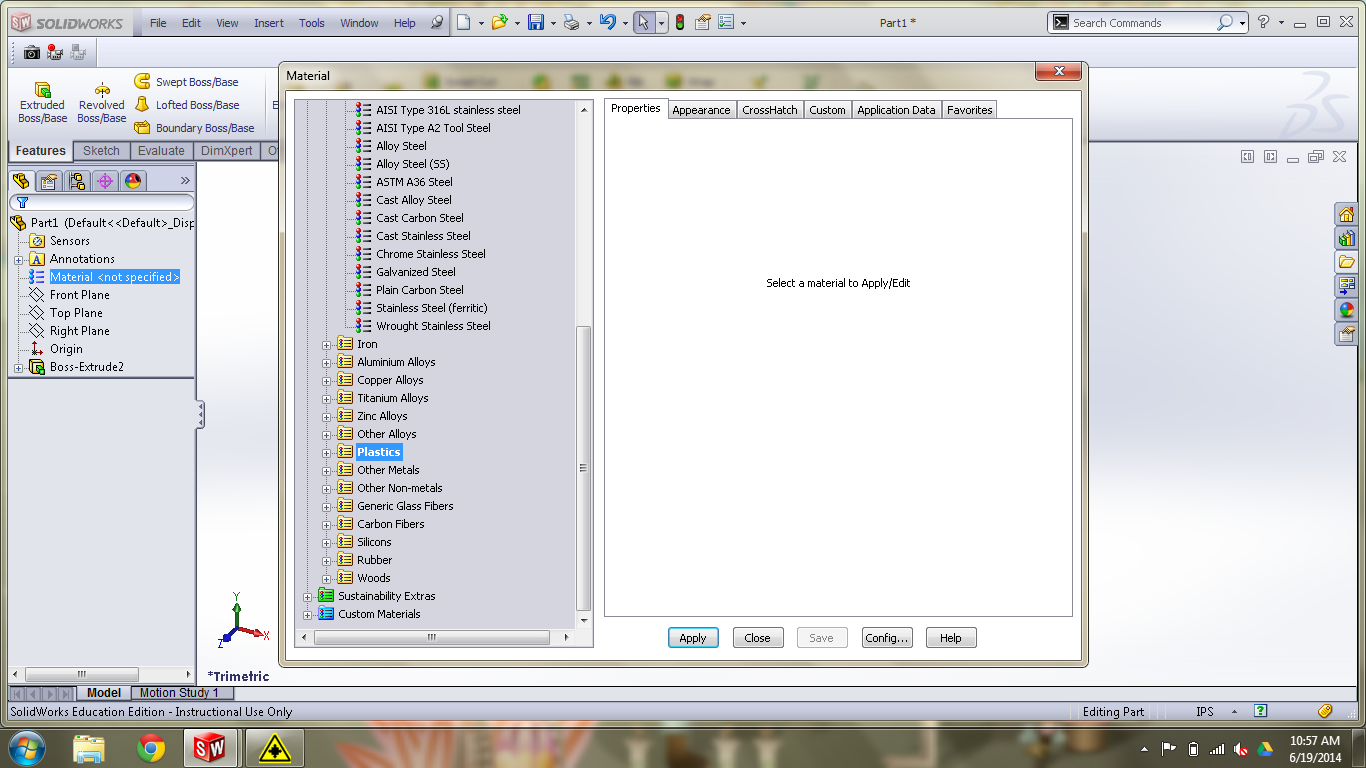Image resolution: width=1366 pixels, height=768 pixels.
Task: Click the Save icon in the toolbar
Action: 538,22
